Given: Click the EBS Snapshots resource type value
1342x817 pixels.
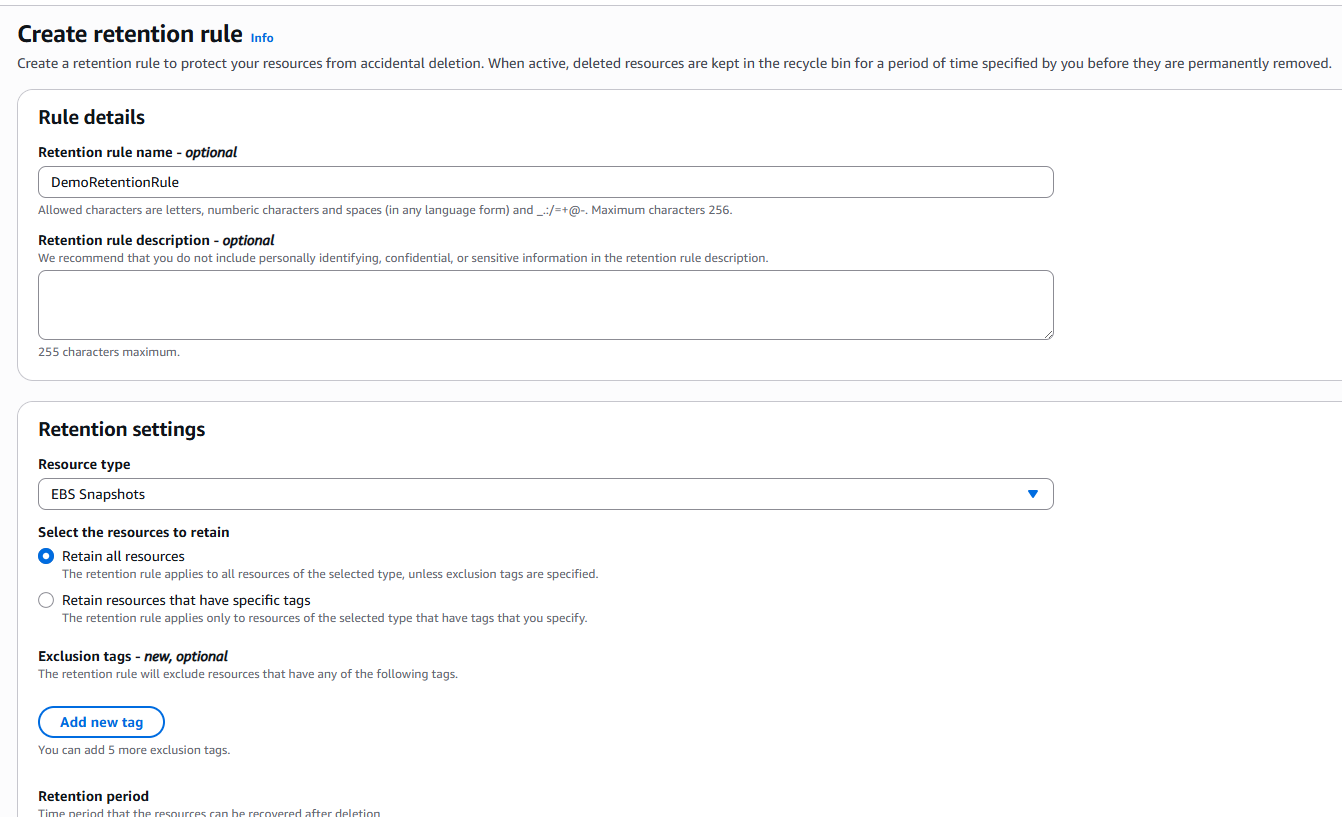Looking at the screenshot, I should coord(99,494).
